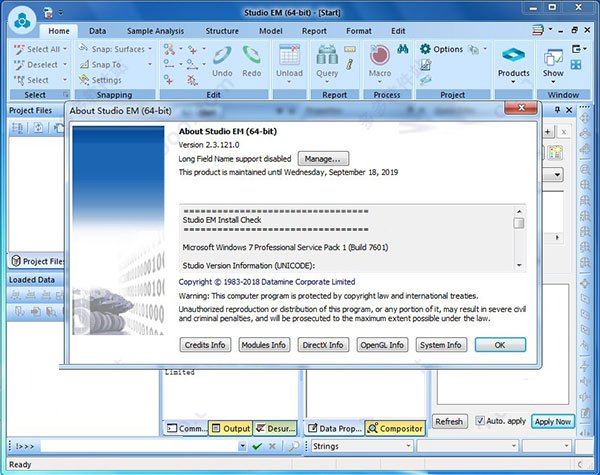Screen dimensions: 600x475
Task: Click the OpenGL Info button
Action: coord(382,345)
